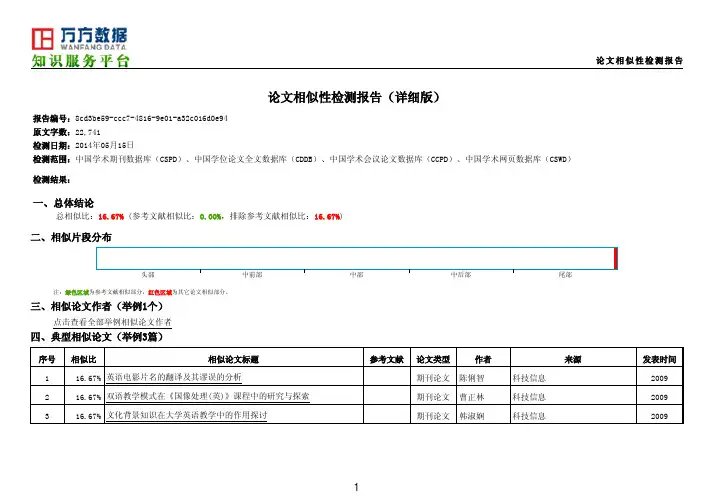This screenshot has height=504, width=713.
Task: Click the report number 报告编号 line
Action: pyautogui.click(x=132, y=119)
